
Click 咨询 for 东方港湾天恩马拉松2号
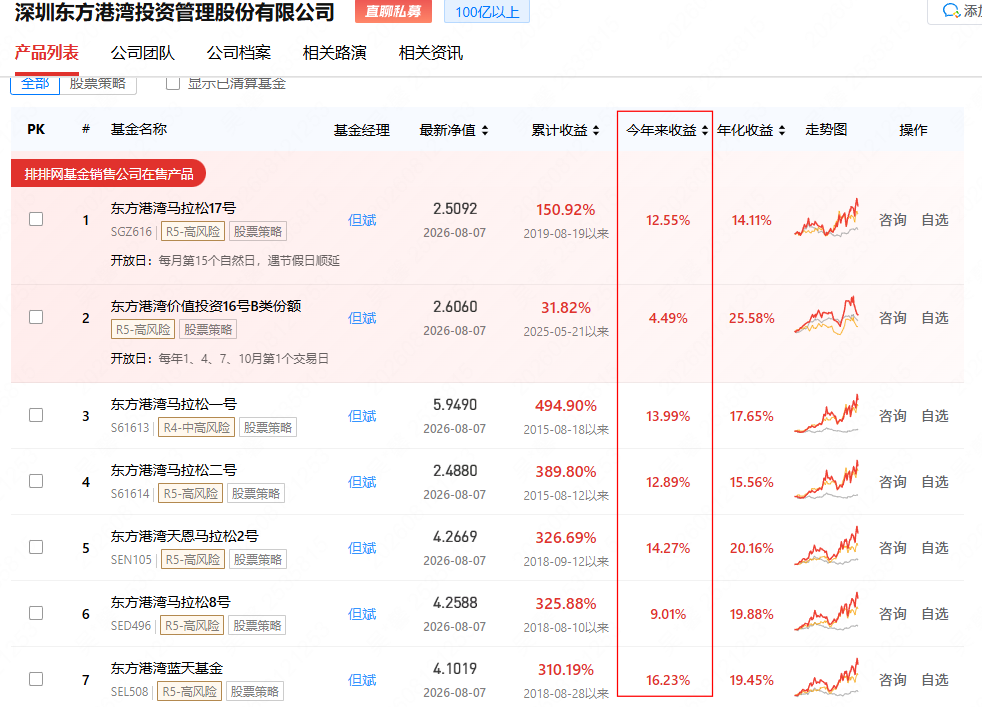tap(892, 548)
